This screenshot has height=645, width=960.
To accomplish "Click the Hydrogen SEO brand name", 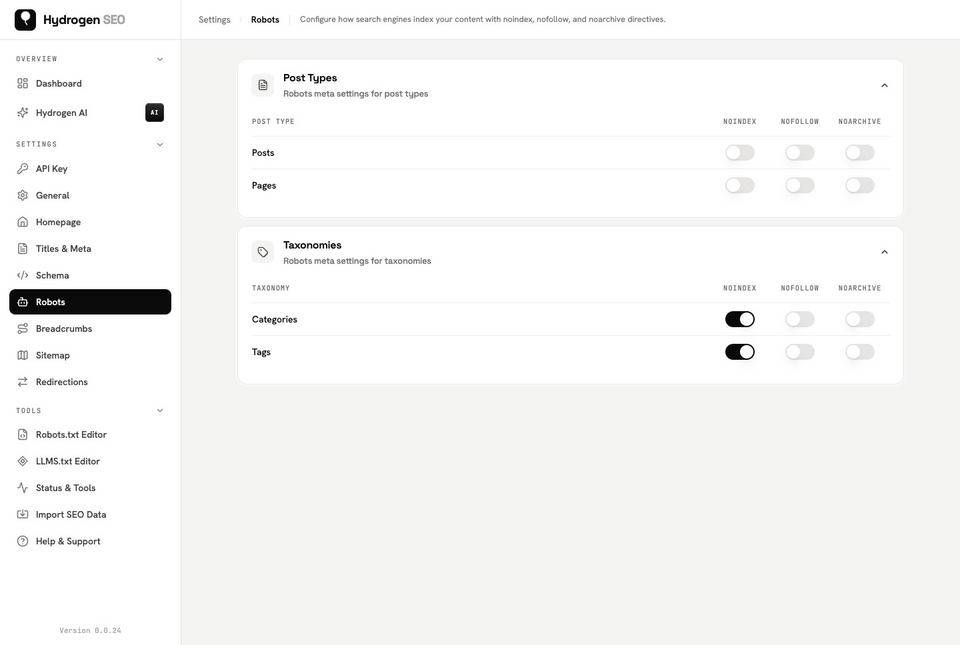I will coord(84,20).
